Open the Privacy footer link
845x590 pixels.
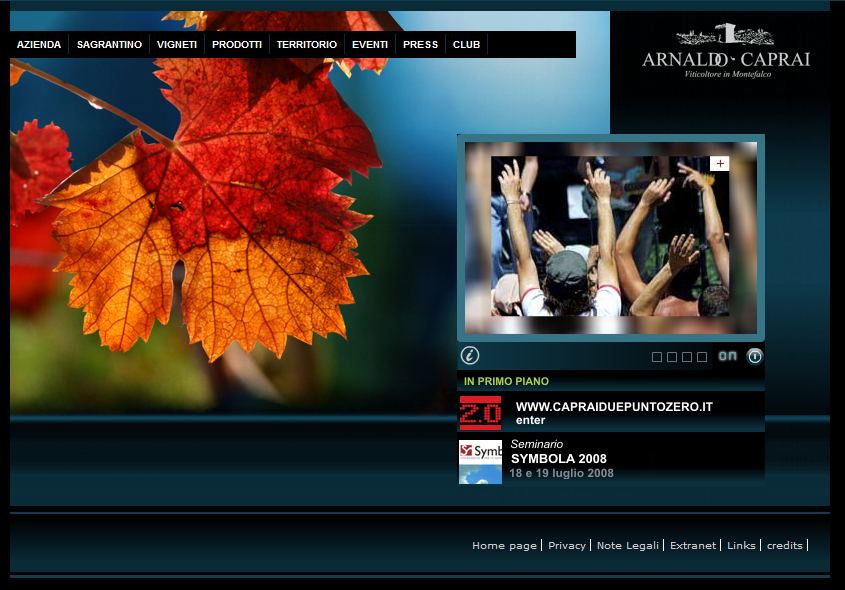(x=567, y=545)
